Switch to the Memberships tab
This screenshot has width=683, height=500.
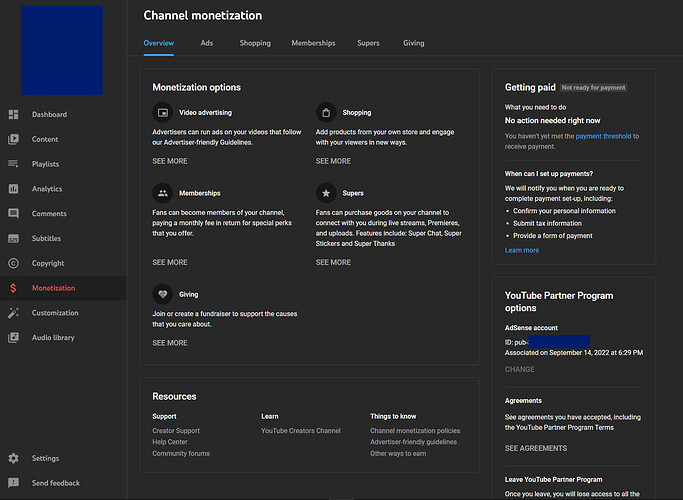click(x=313, y=43)
